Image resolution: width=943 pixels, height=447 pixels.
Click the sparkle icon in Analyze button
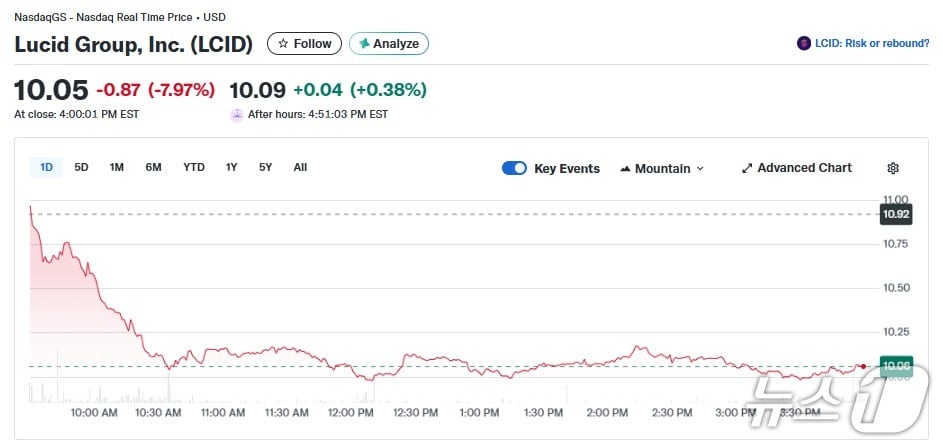(364, 44)
